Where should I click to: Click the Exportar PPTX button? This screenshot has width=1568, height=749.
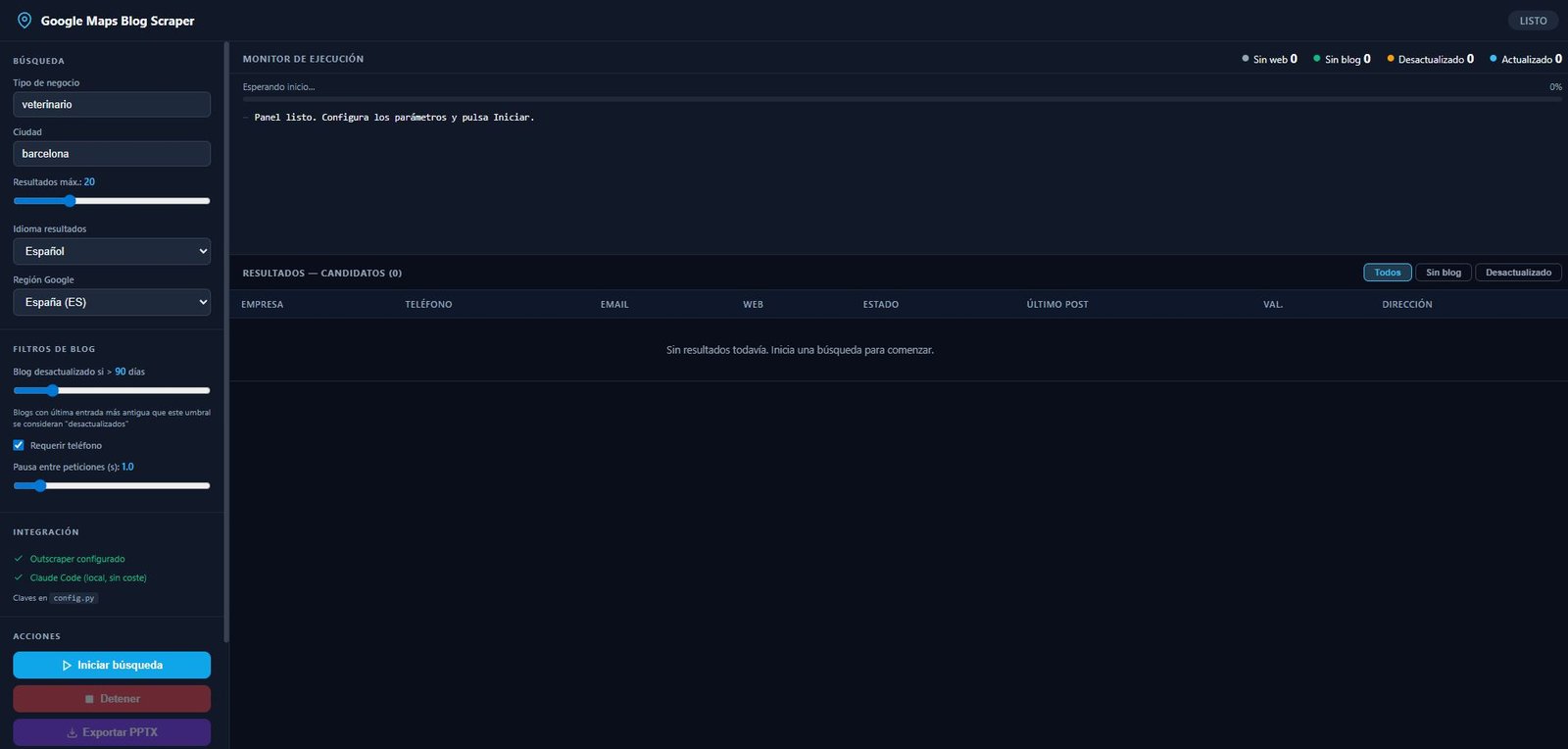112,732
